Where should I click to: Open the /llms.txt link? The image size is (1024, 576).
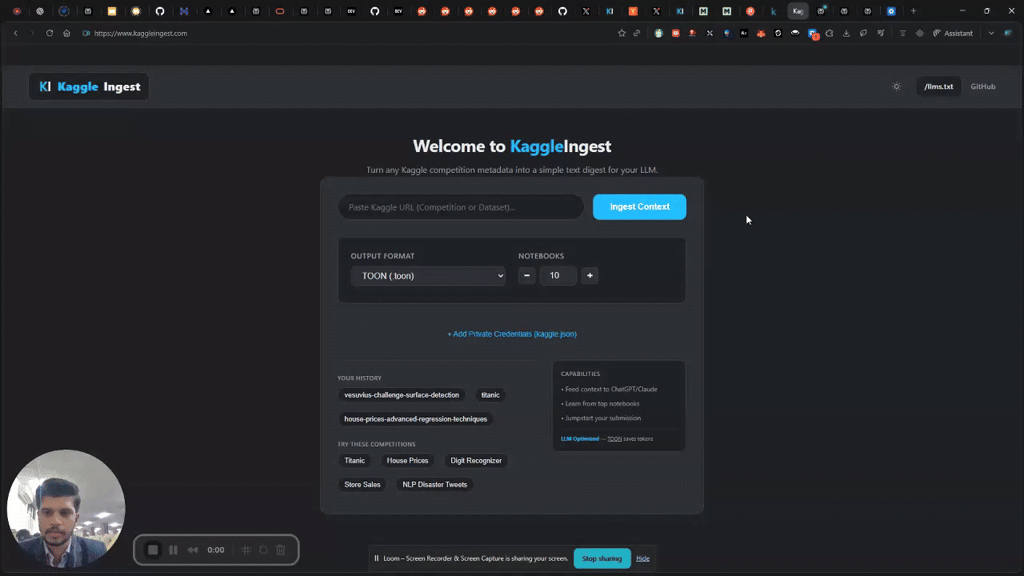point(938,86)
